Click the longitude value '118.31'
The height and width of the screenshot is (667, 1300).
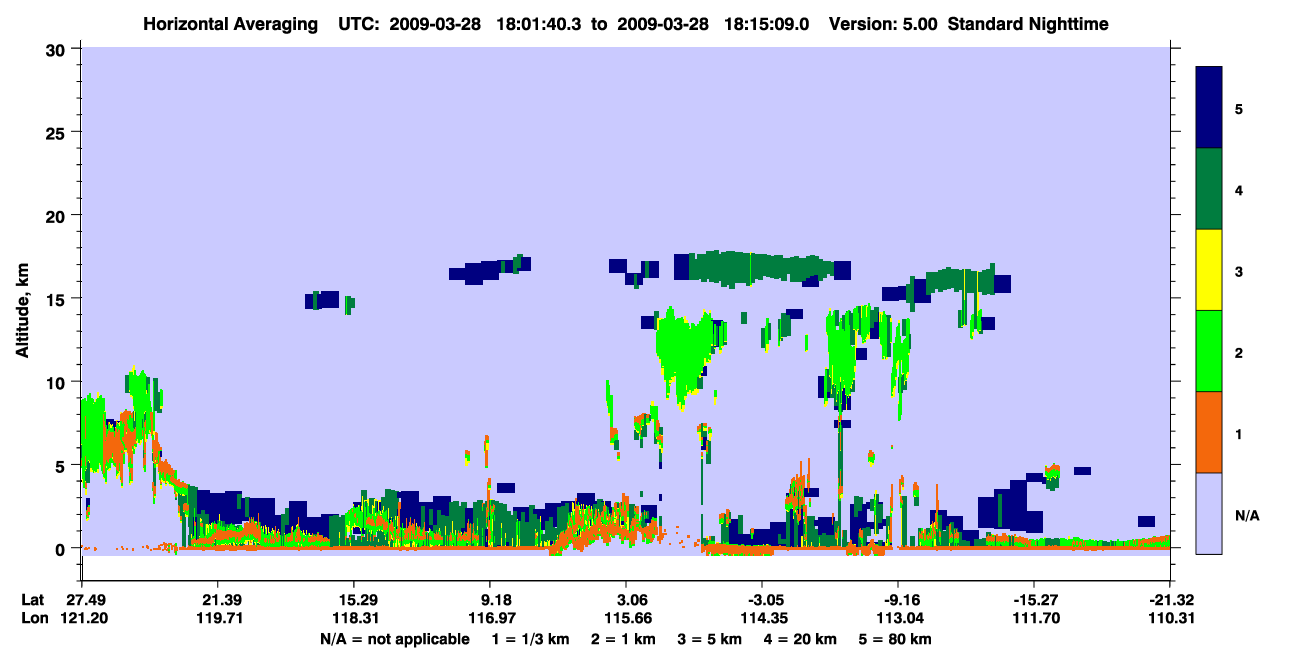[354, 618]
